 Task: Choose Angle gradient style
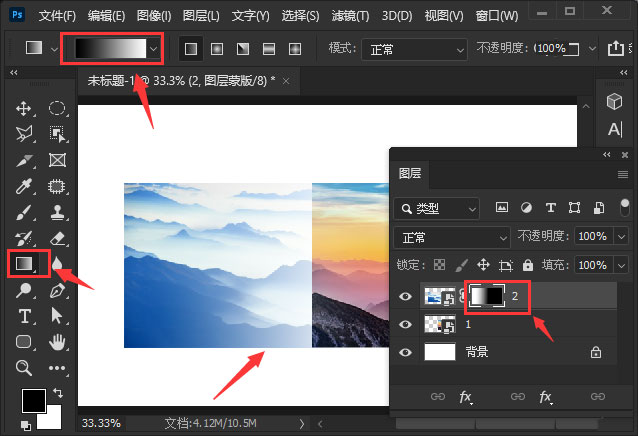click(x=243, y=49)
